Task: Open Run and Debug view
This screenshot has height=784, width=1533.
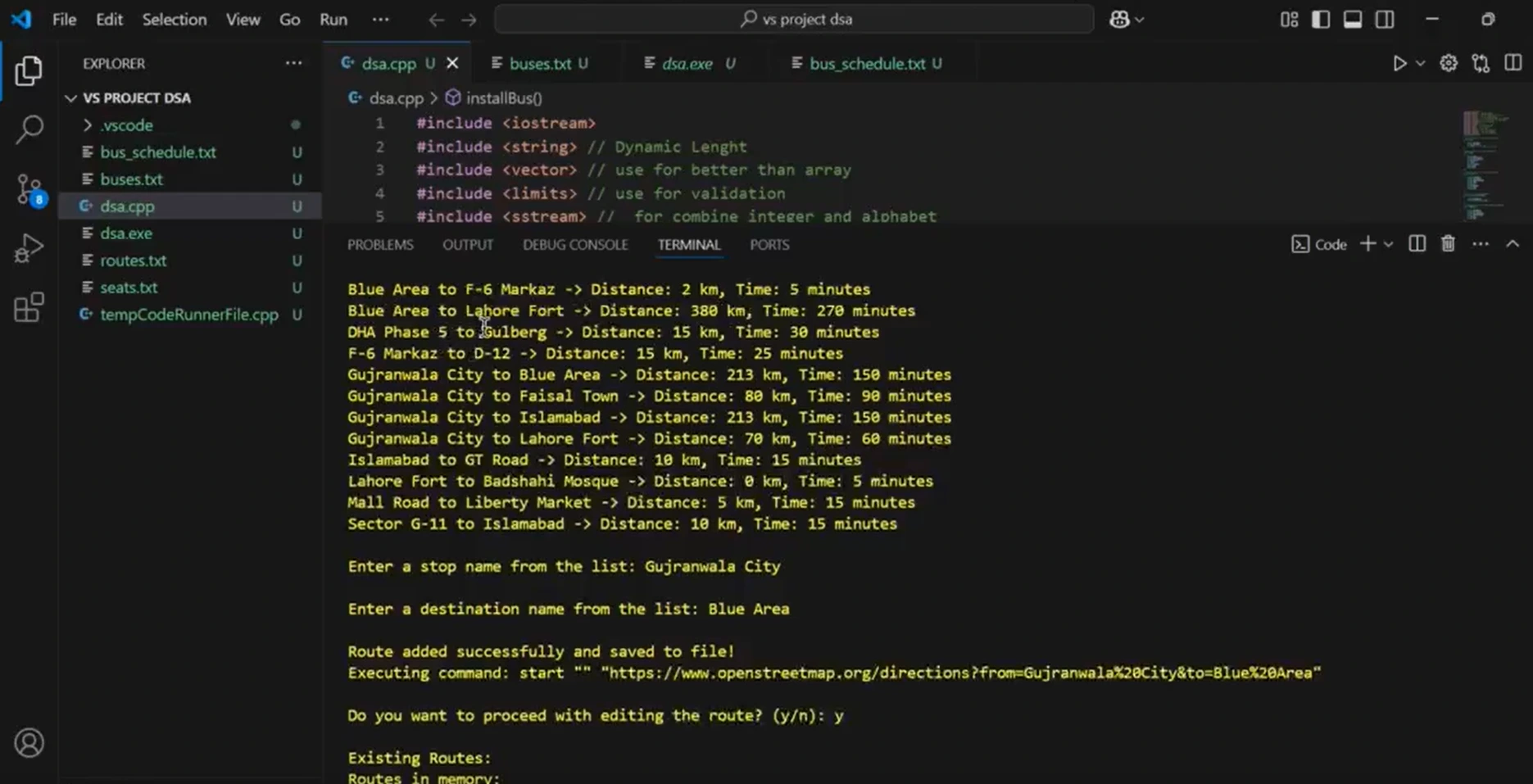Action: tap(29, 248)
